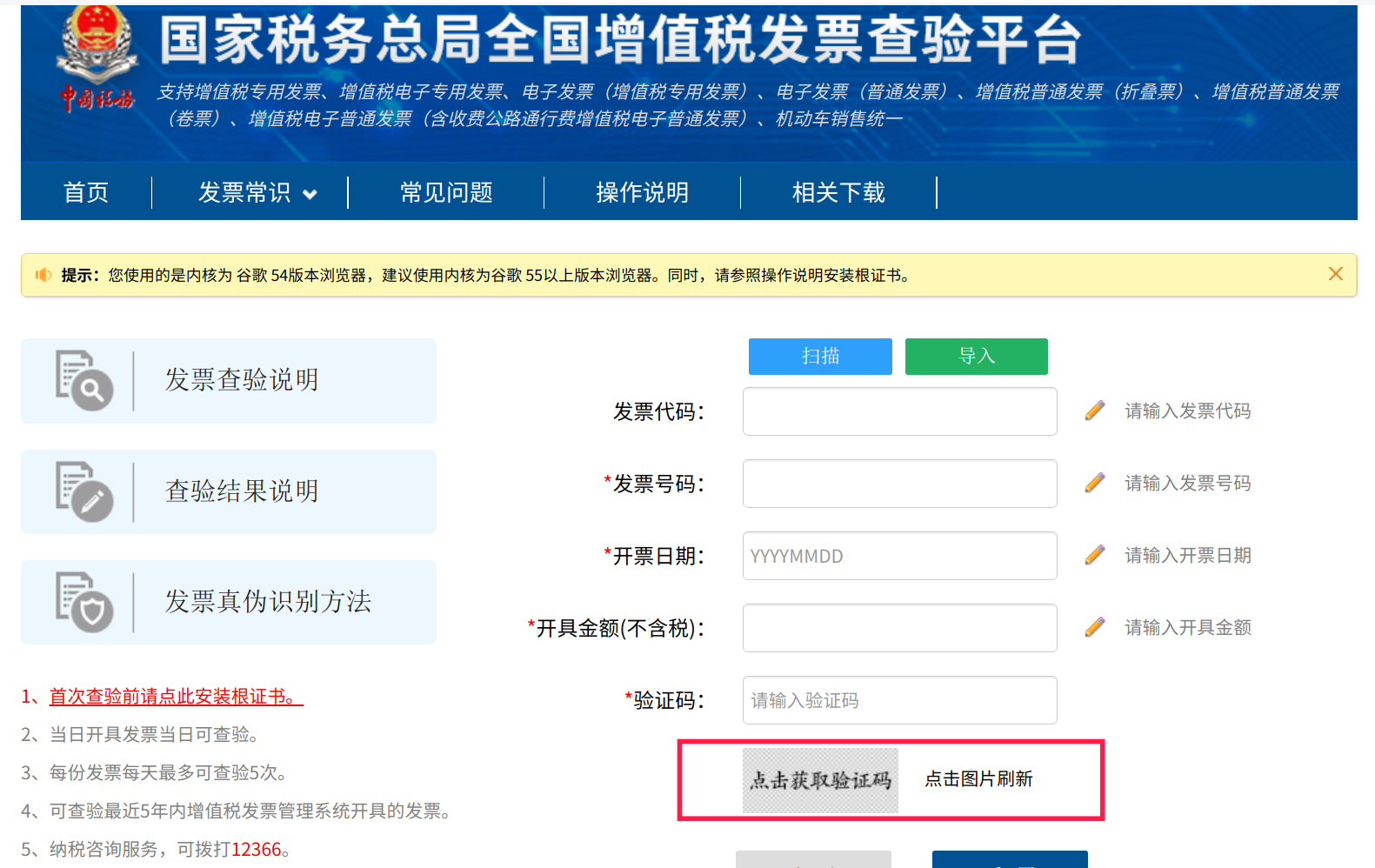Click the 点击获取验证码 captcha image
This screenshot has width=1375, height=868.
(820, 780)
